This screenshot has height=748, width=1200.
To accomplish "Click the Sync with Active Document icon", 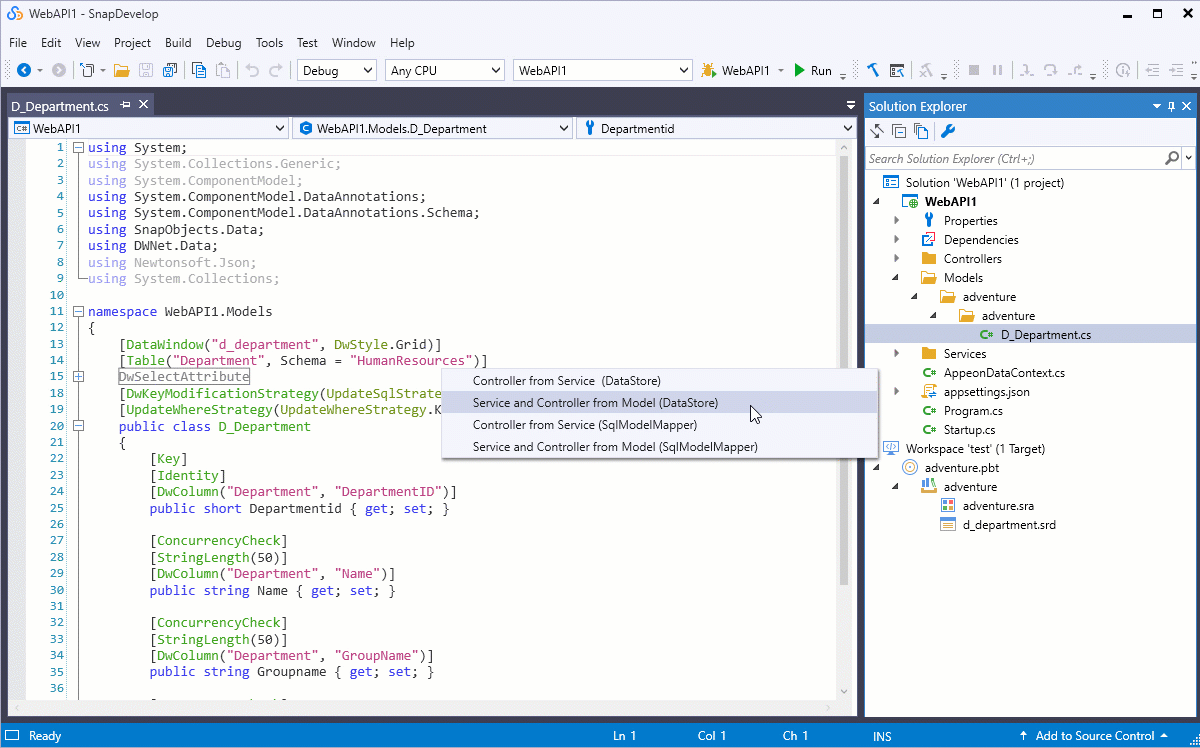I will (878, 131).
